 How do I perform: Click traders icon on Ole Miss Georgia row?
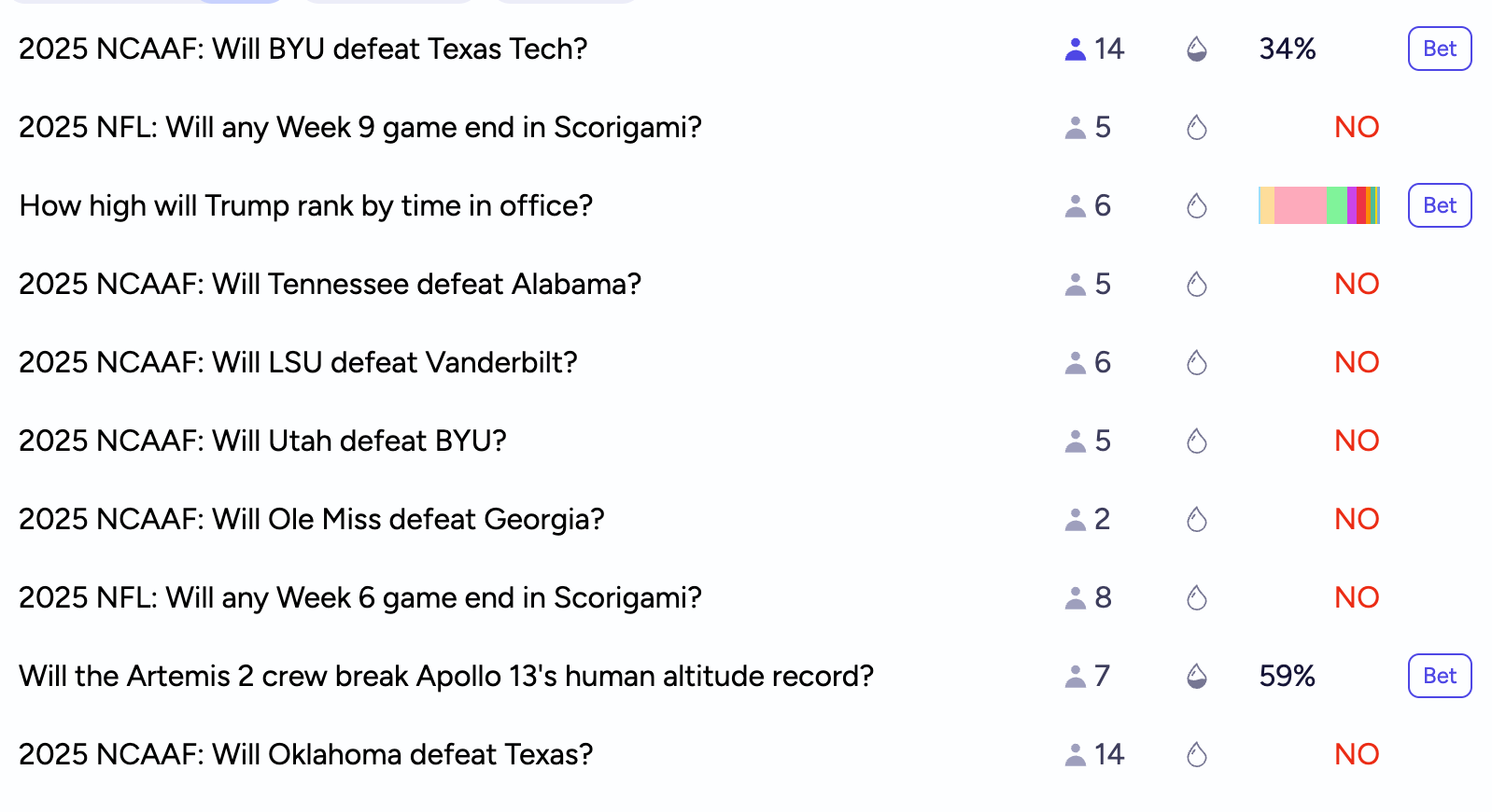[x=1076, y=520]
